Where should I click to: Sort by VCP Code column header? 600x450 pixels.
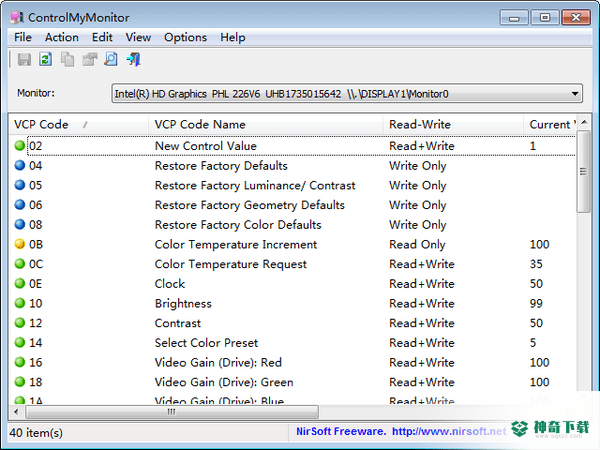pyautogui.click(x=78, y=125)
